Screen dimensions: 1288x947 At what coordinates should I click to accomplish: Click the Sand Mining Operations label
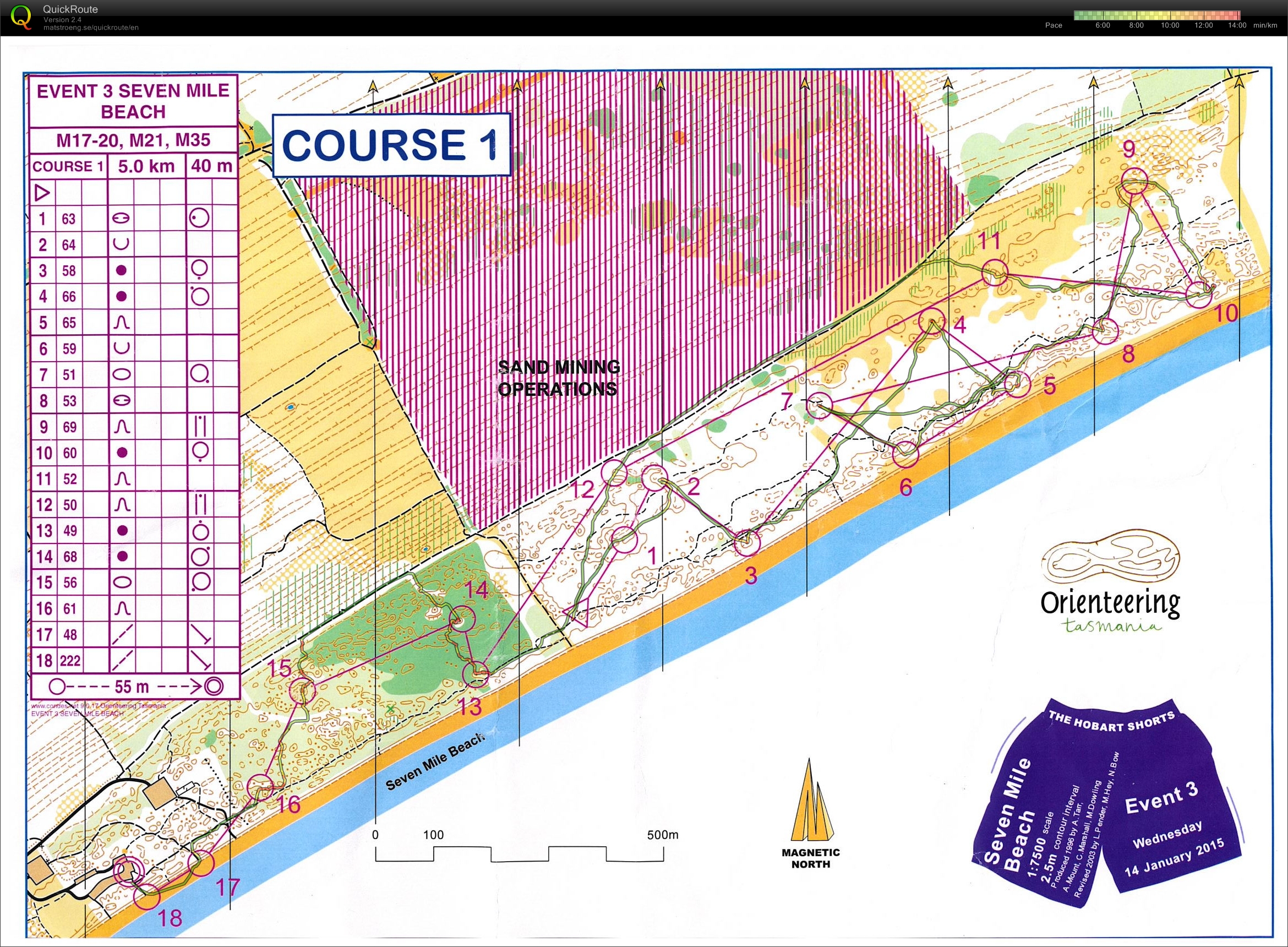pyautogui.click(x=559, y=378)
